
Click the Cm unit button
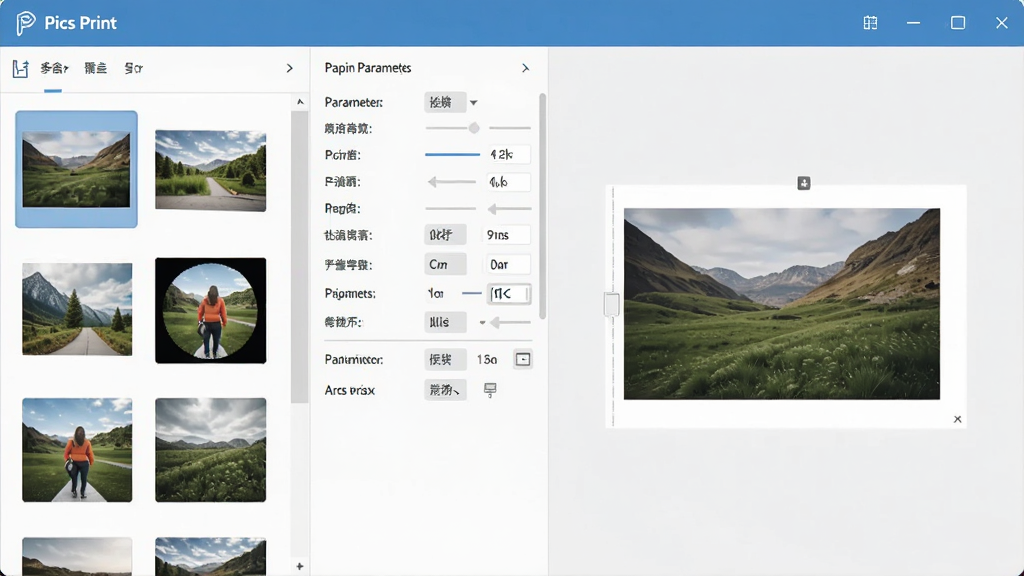tap(445, 264)
